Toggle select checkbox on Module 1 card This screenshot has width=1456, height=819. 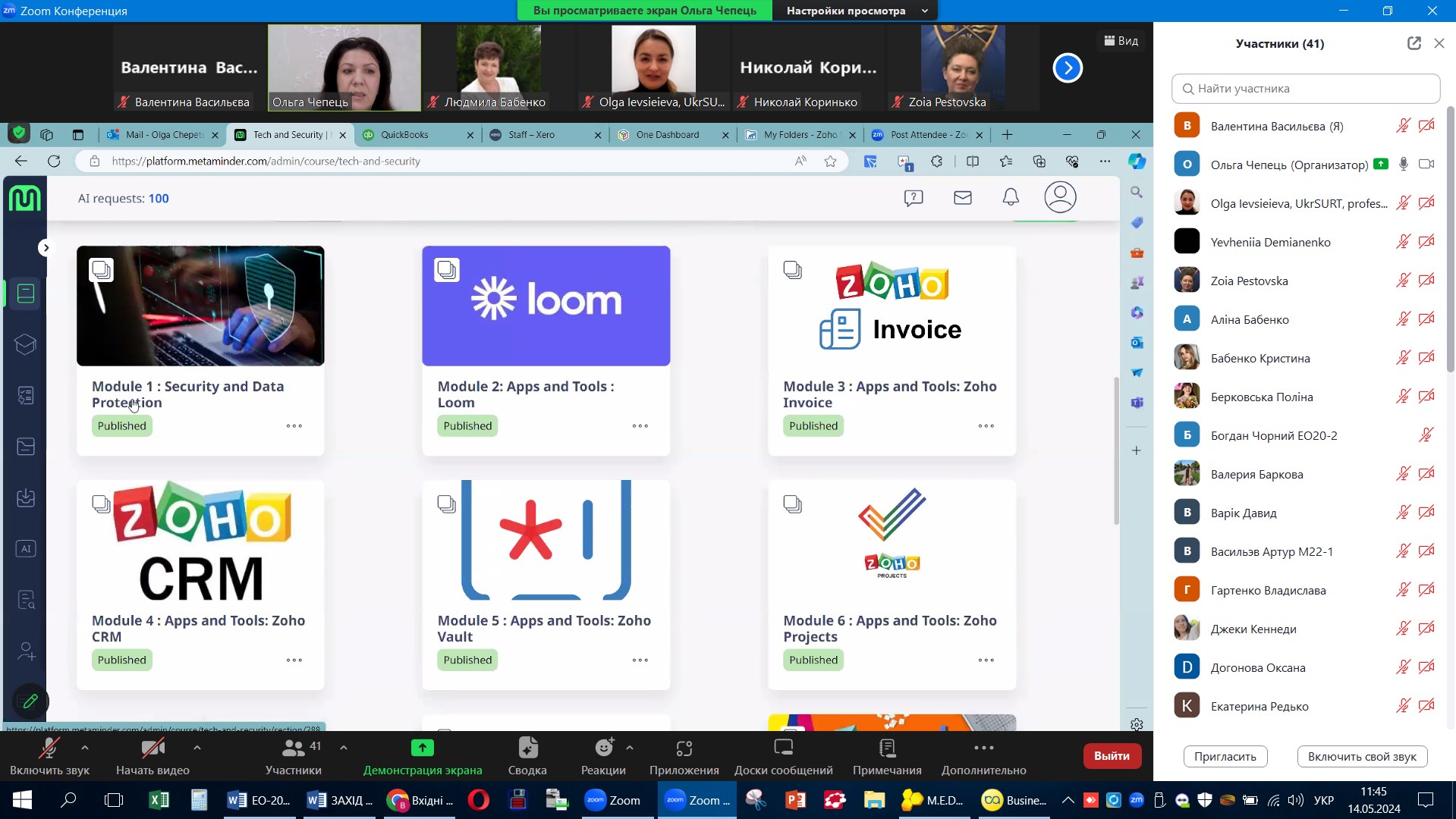tap(101, 270)
